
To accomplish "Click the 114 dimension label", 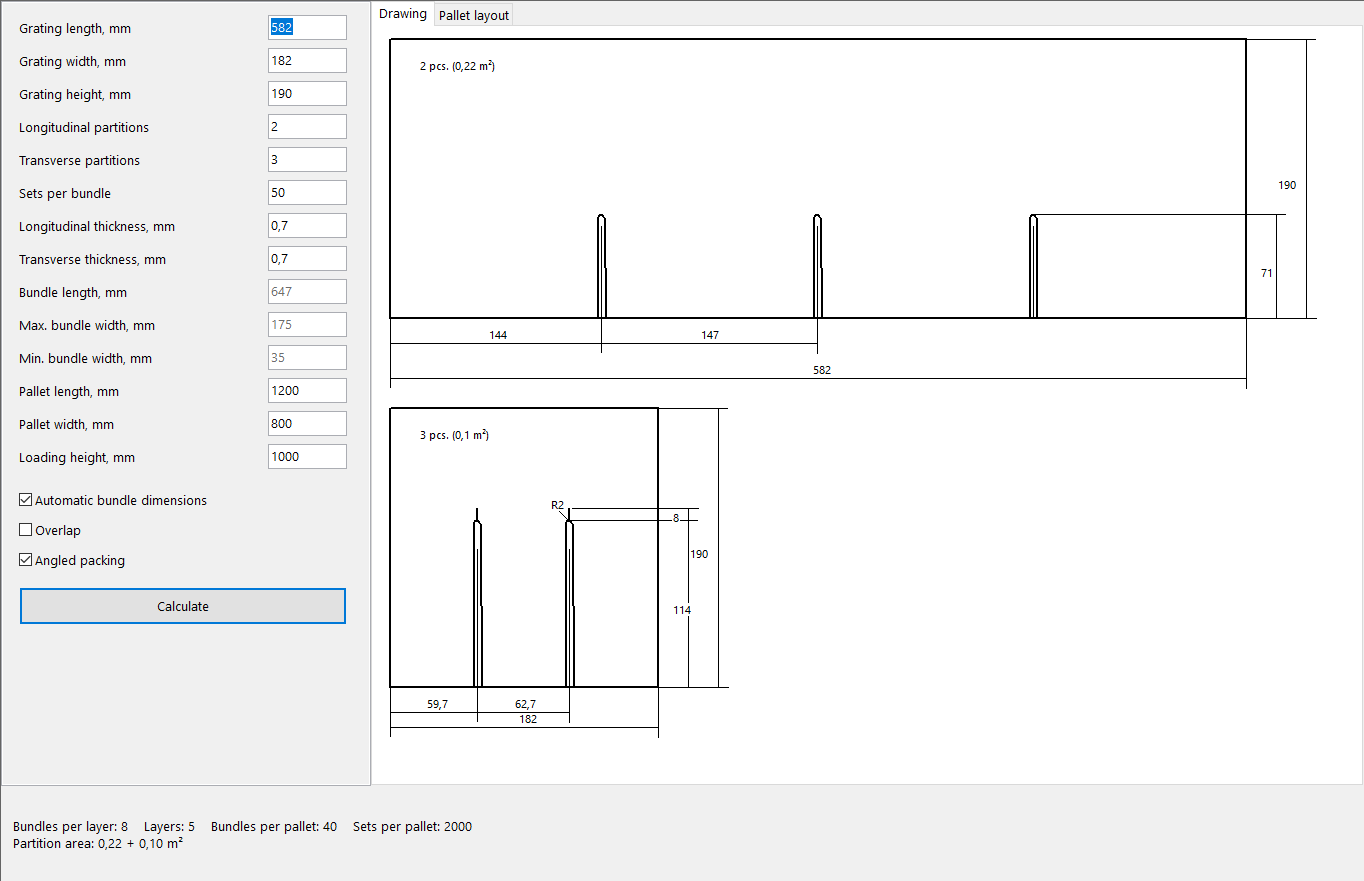I will tap(682, 610).
